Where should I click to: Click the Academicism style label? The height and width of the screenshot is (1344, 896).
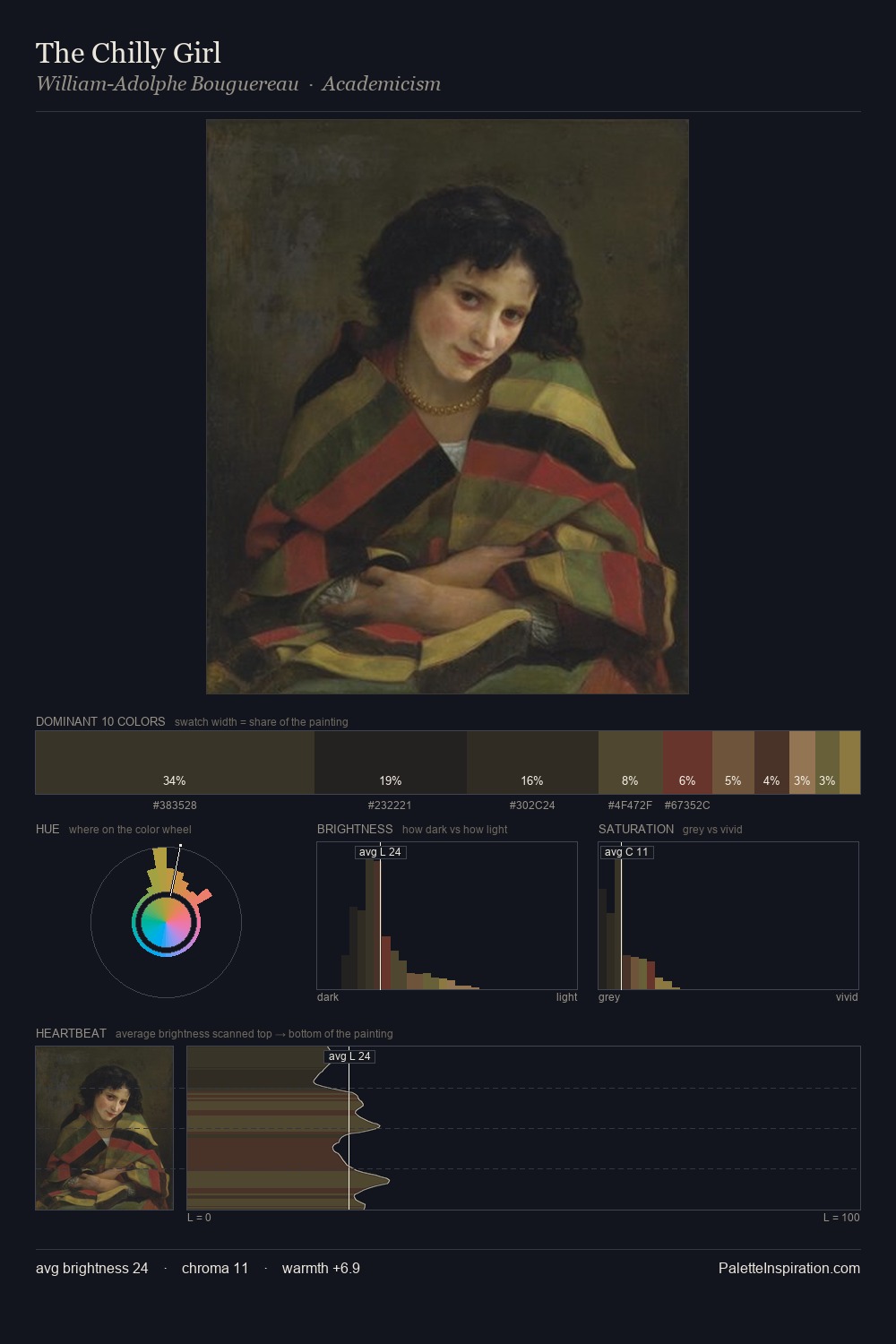(382, 83)
